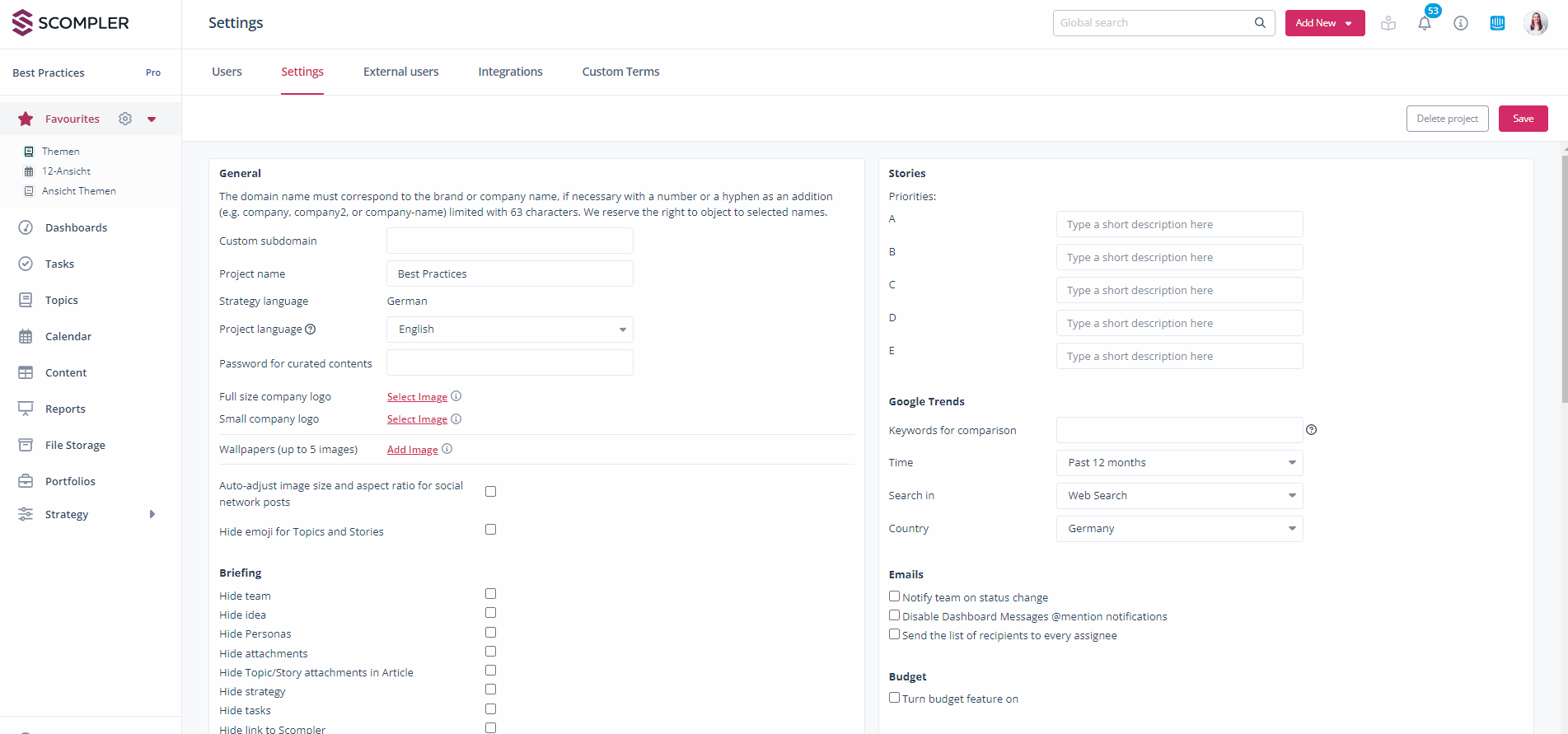Switch to the Integrations tab

(x=510, y=72)
